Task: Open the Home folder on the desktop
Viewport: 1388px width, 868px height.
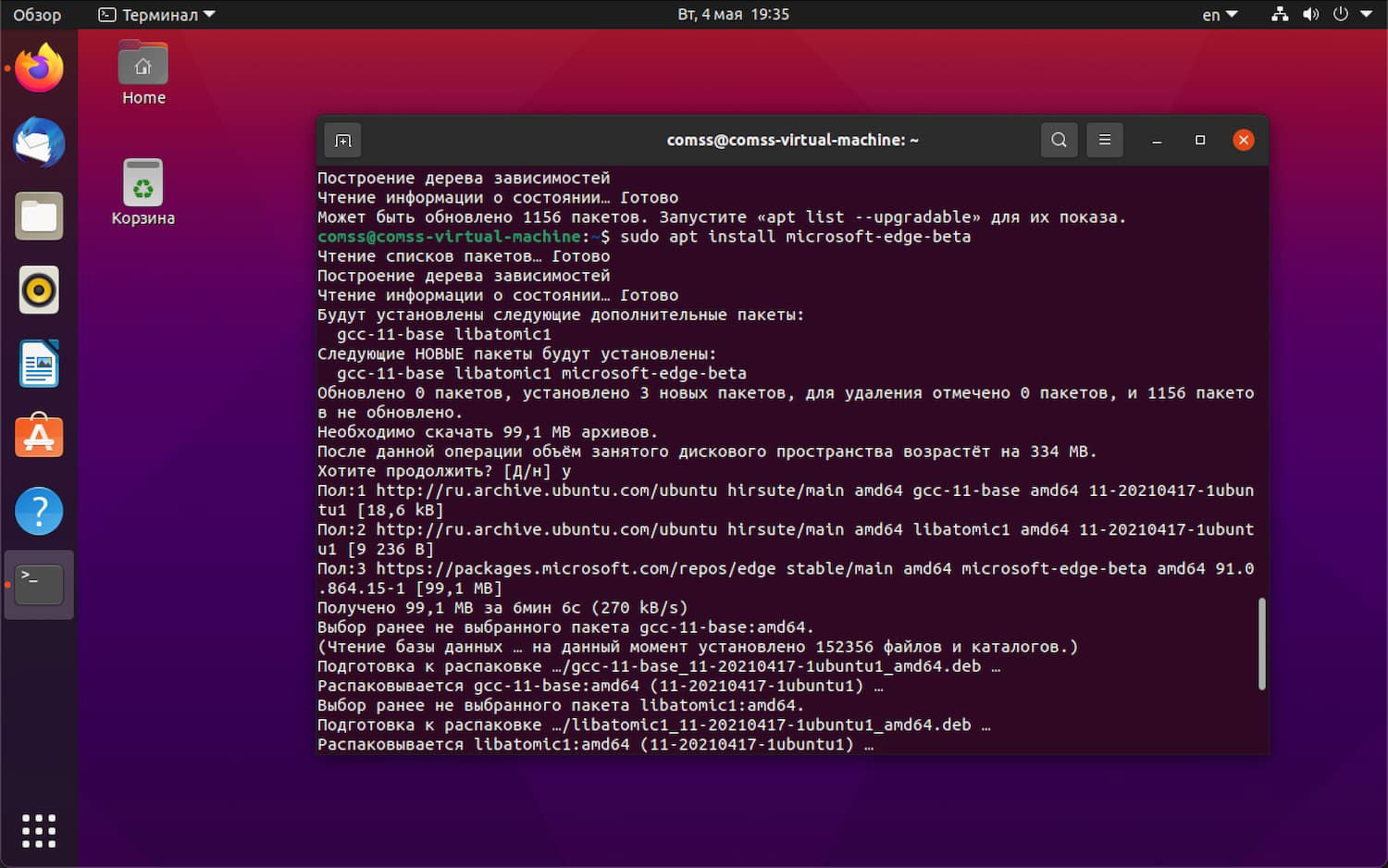Action: 143,65
